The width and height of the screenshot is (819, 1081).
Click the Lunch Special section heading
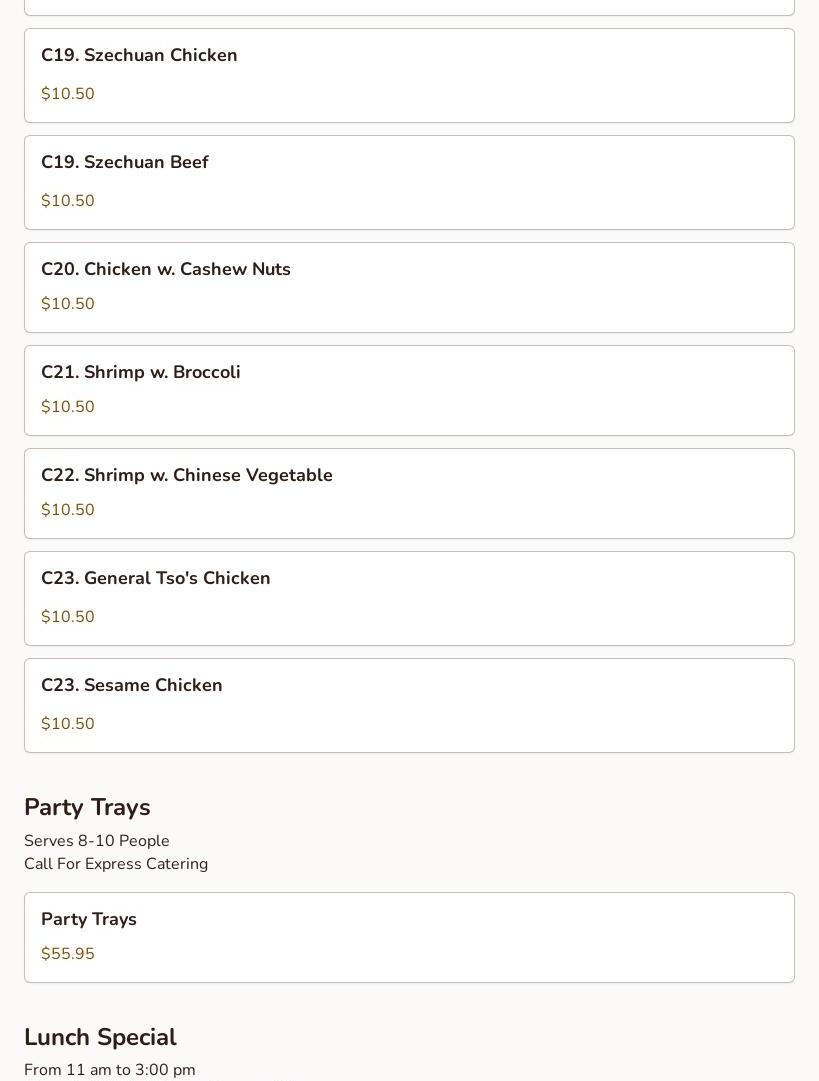100,1038
